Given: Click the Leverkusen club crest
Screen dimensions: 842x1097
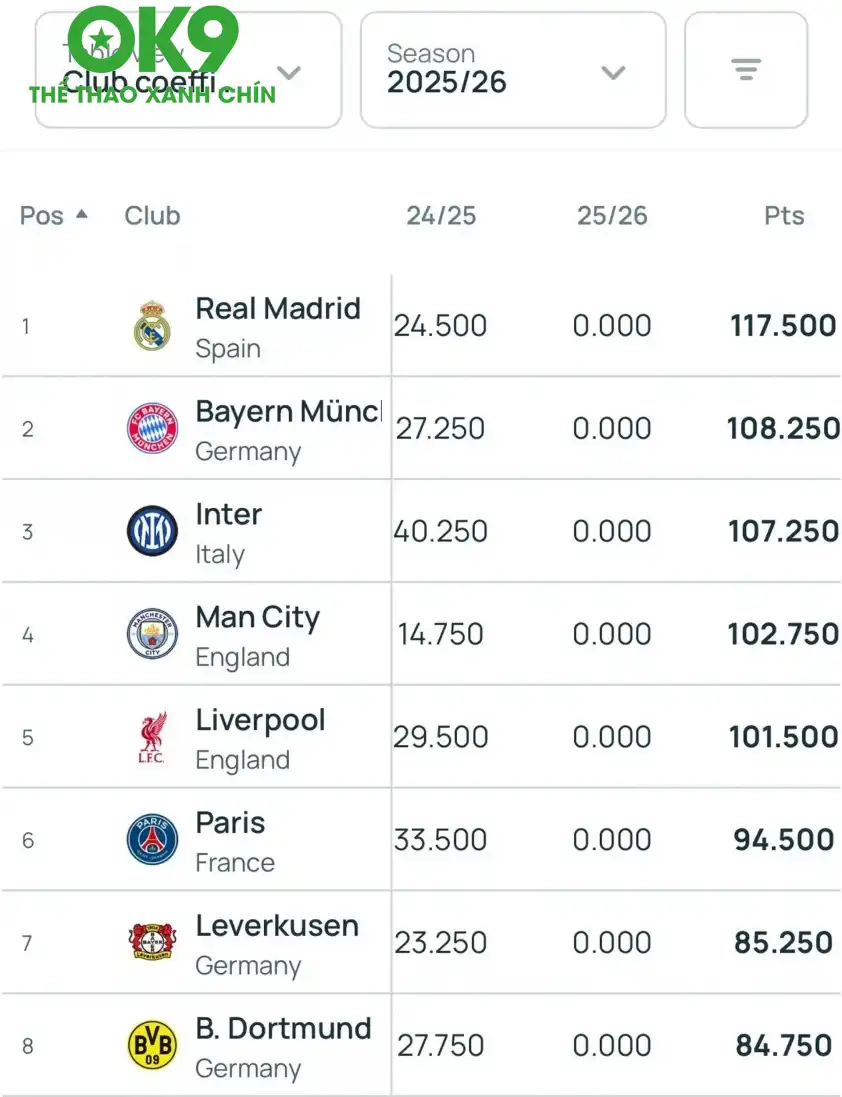Looking at the screenshot, I should point(152,941).
